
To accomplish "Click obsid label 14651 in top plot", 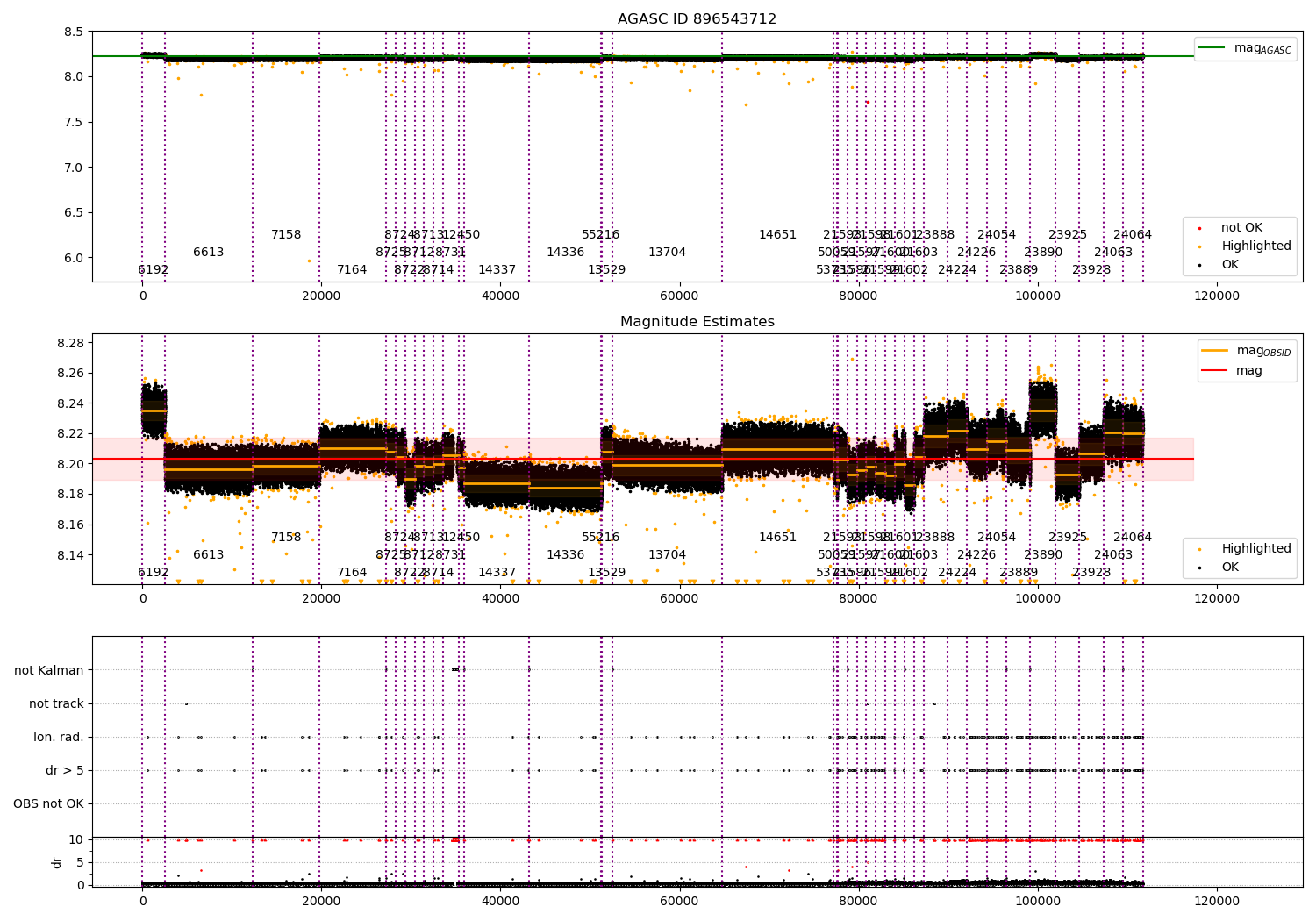I will click(777, 235).
